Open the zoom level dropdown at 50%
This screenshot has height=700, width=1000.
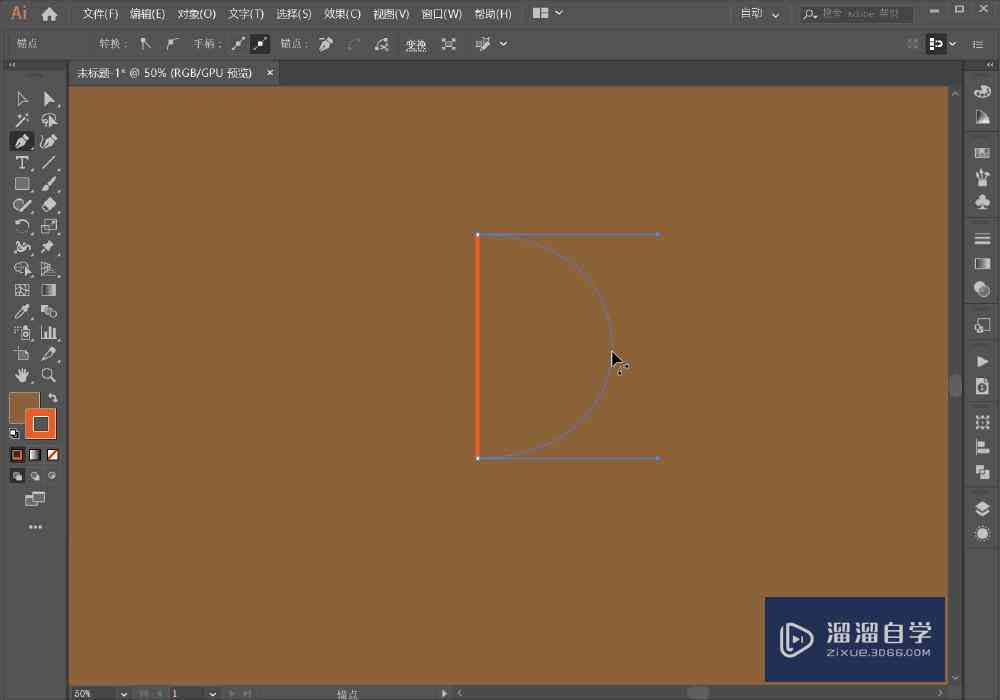[124, 694]
